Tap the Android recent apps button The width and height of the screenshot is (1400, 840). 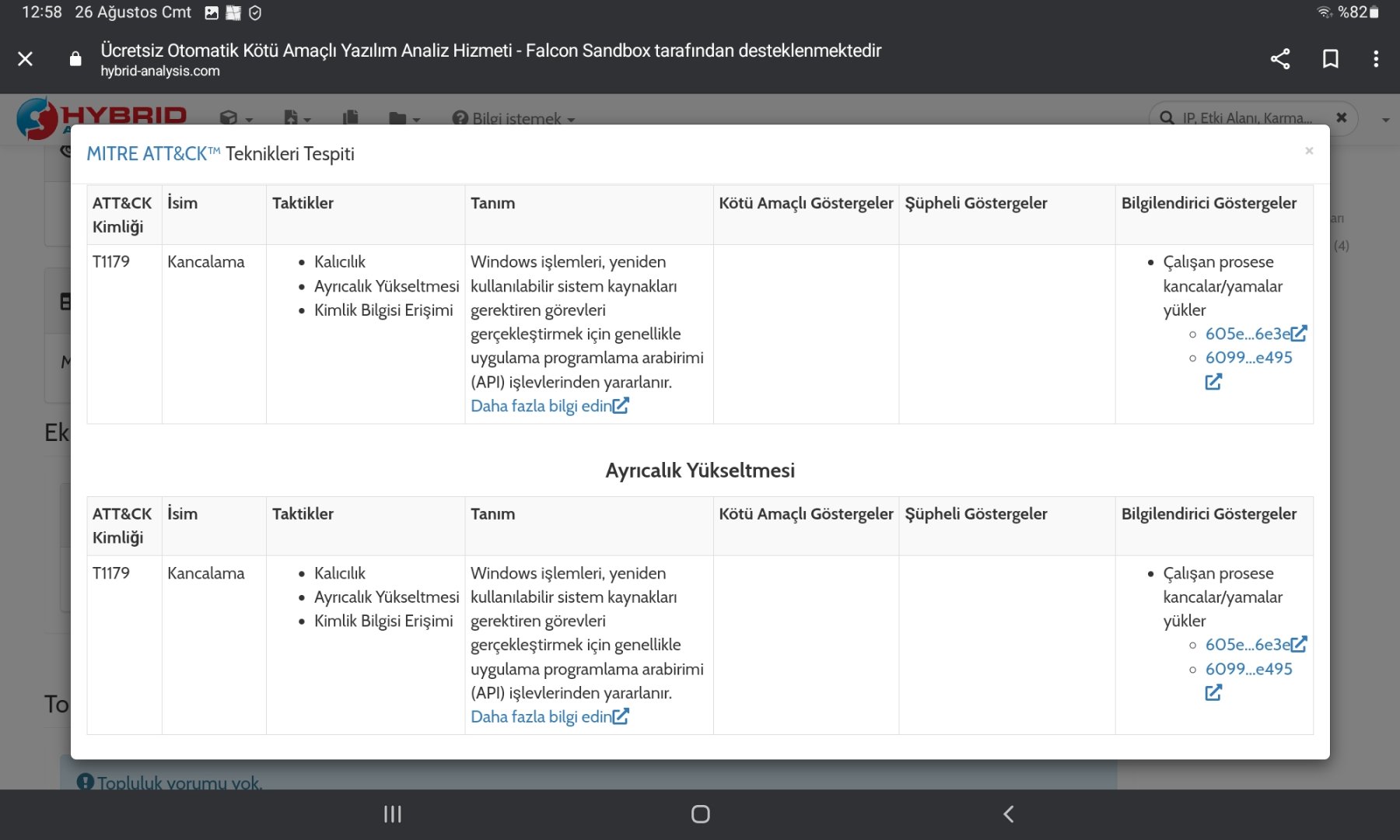(393, 814)
